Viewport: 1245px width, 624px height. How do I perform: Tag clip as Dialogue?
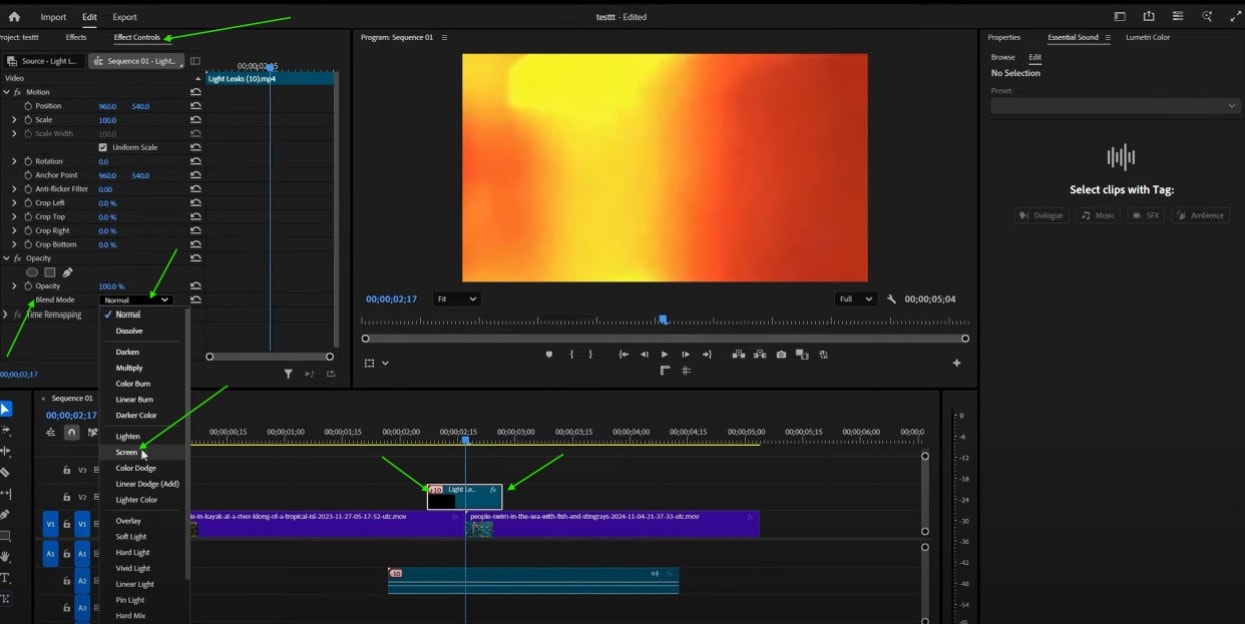pos(1041,215)
